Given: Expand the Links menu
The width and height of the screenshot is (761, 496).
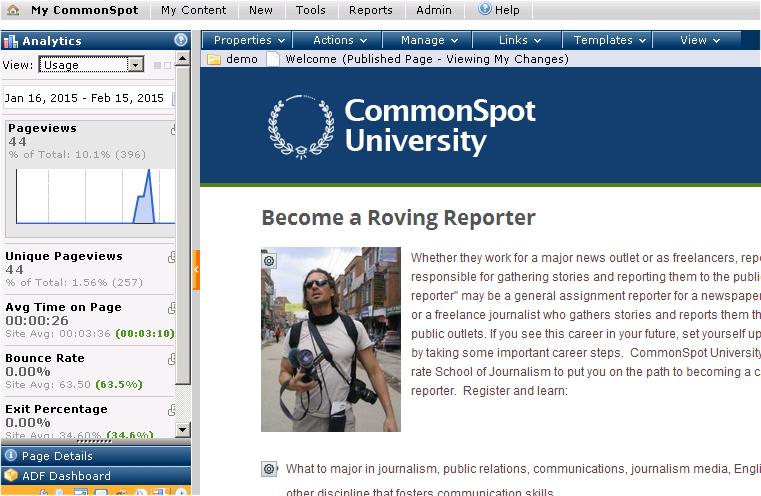Looking at the screenshot, I should [x=517, y=40].
